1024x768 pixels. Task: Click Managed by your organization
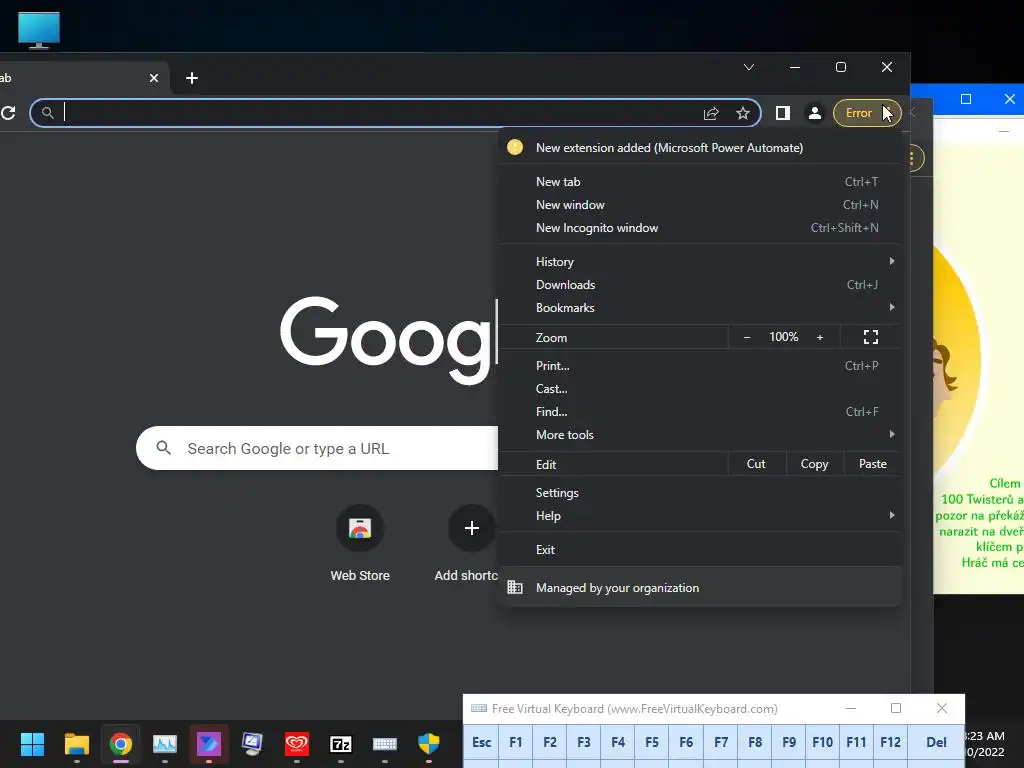(700, 588)
